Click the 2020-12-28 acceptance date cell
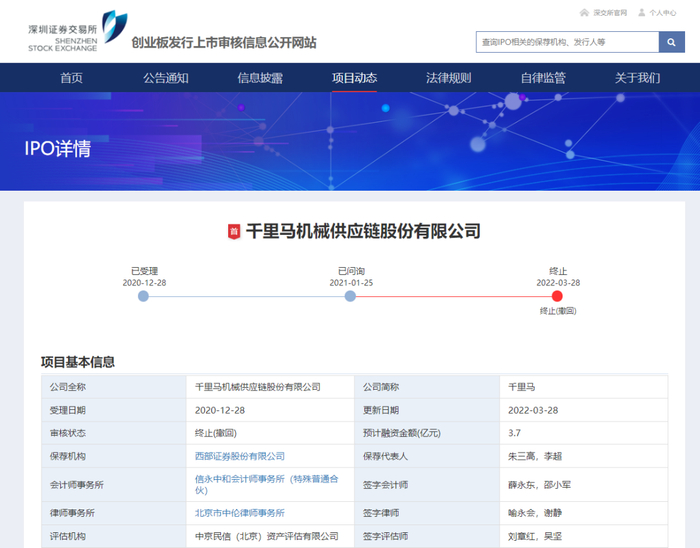 [270, 410]
